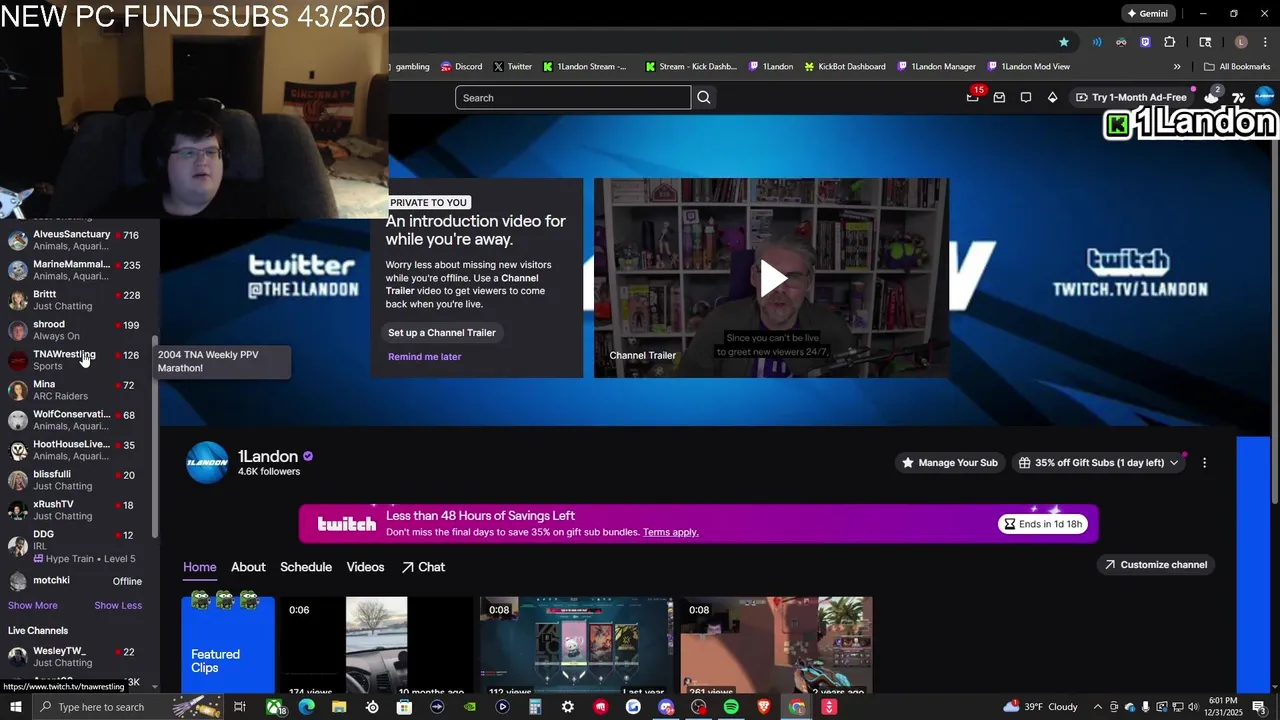
Task: Switch to the Home tab
Action: tap(200, 567)
